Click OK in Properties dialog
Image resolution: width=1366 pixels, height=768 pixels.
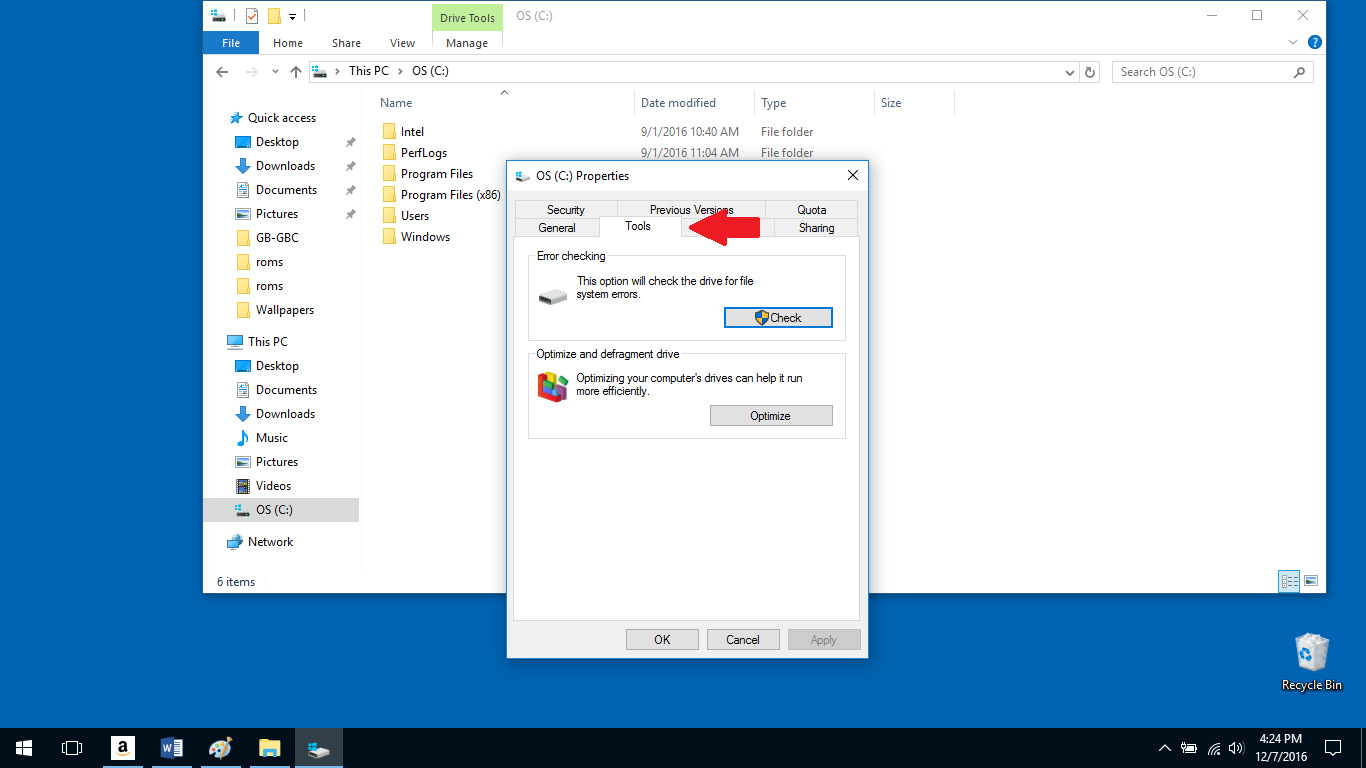[662, 640]
